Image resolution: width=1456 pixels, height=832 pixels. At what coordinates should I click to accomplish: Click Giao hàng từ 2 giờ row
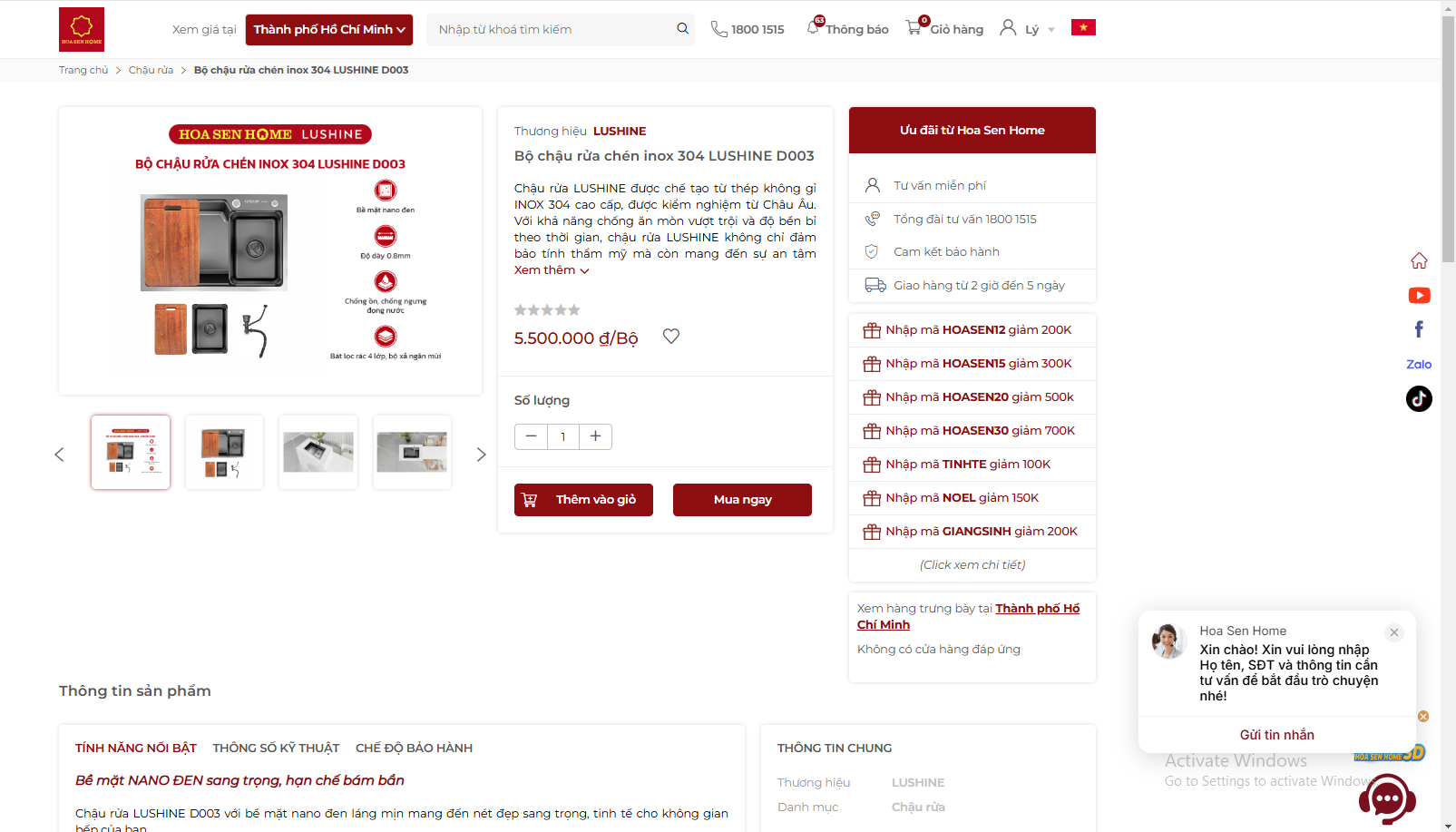972,285
